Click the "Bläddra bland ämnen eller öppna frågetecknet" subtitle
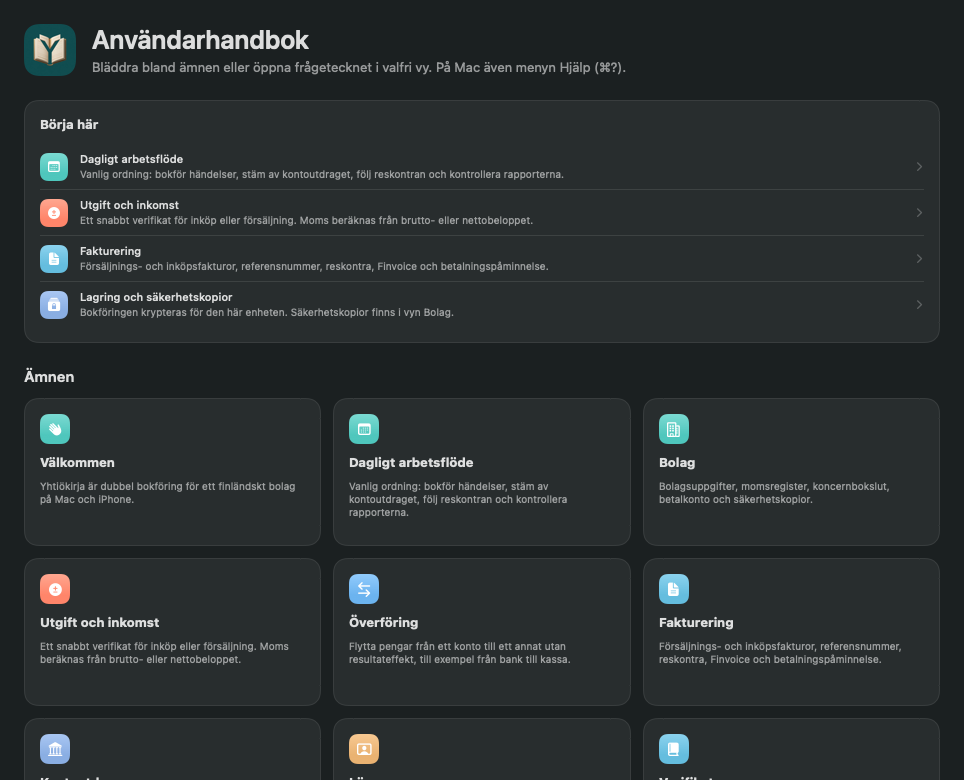This screenshot has height=780, width=964. click(x=359, y=68)
